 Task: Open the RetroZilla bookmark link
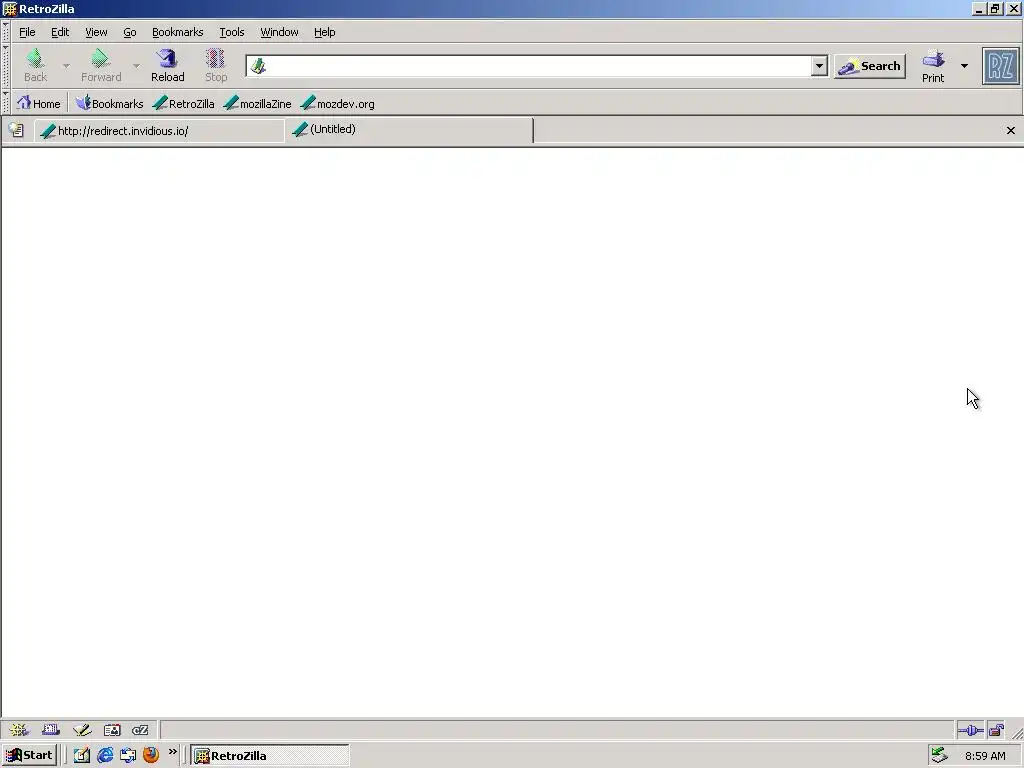coord(184,103)
